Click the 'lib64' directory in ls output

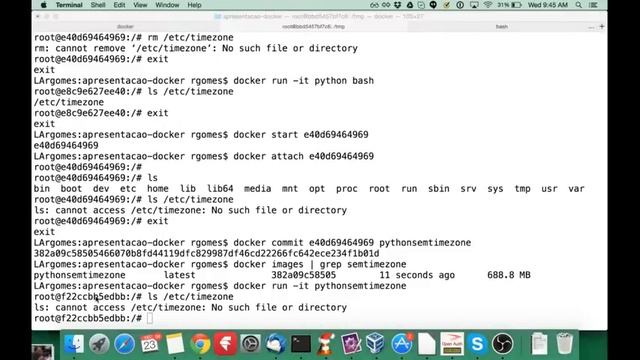[x=220, y=189]
